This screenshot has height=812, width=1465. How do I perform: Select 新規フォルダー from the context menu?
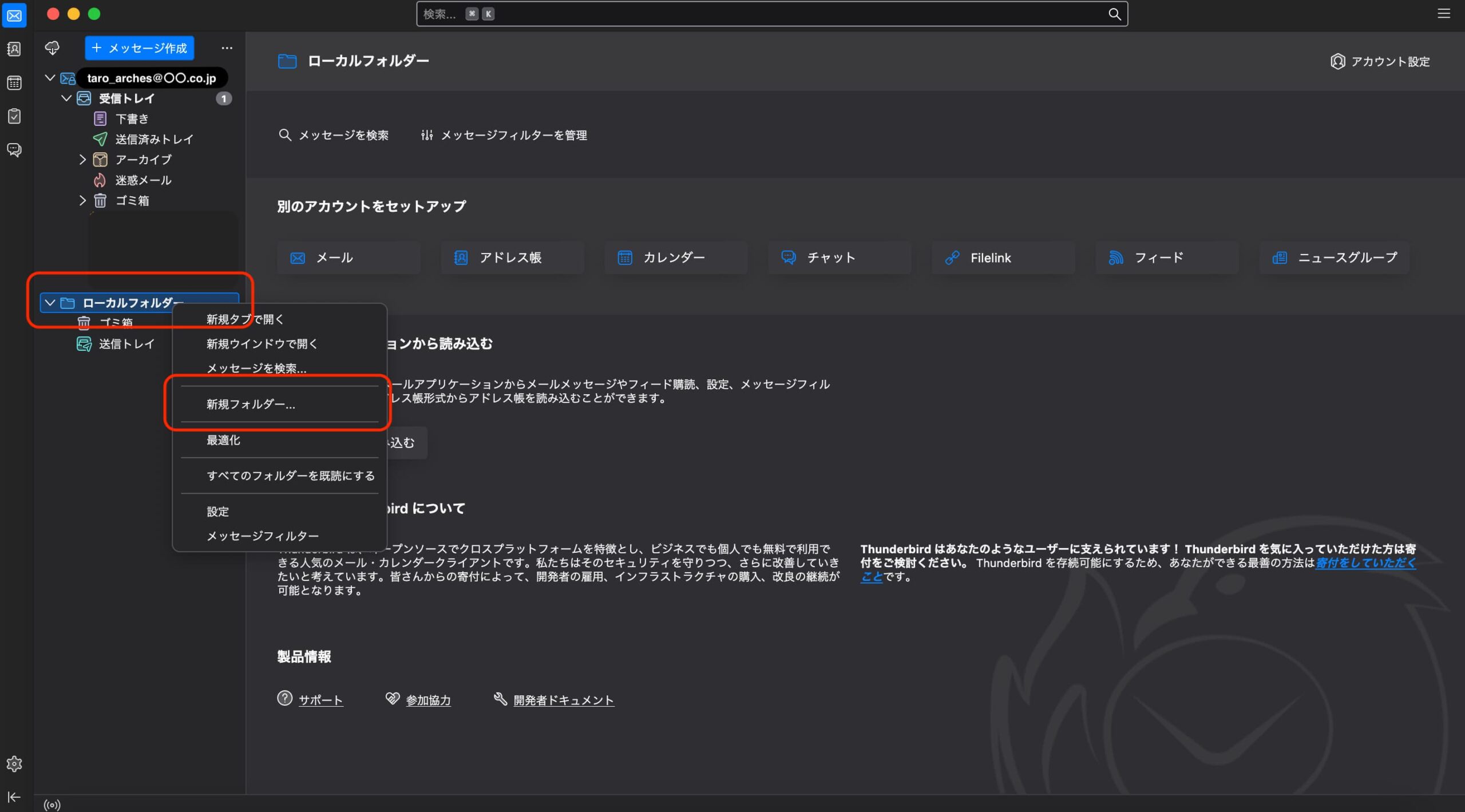pos(250,404)
